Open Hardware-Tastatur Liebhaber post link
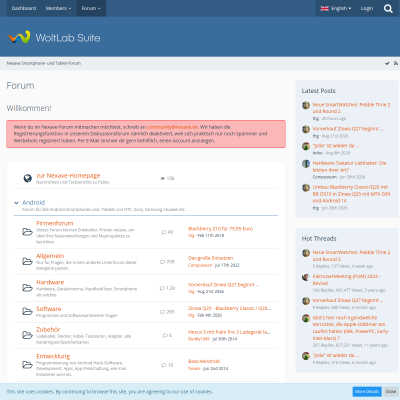The height and width of the screenshot is (400, 400). (x=349, y=167)
